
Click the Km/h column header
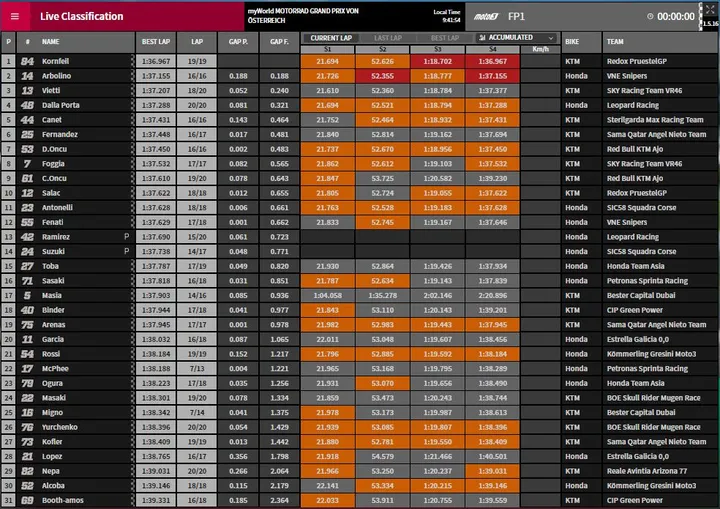(x=540, y=49)
